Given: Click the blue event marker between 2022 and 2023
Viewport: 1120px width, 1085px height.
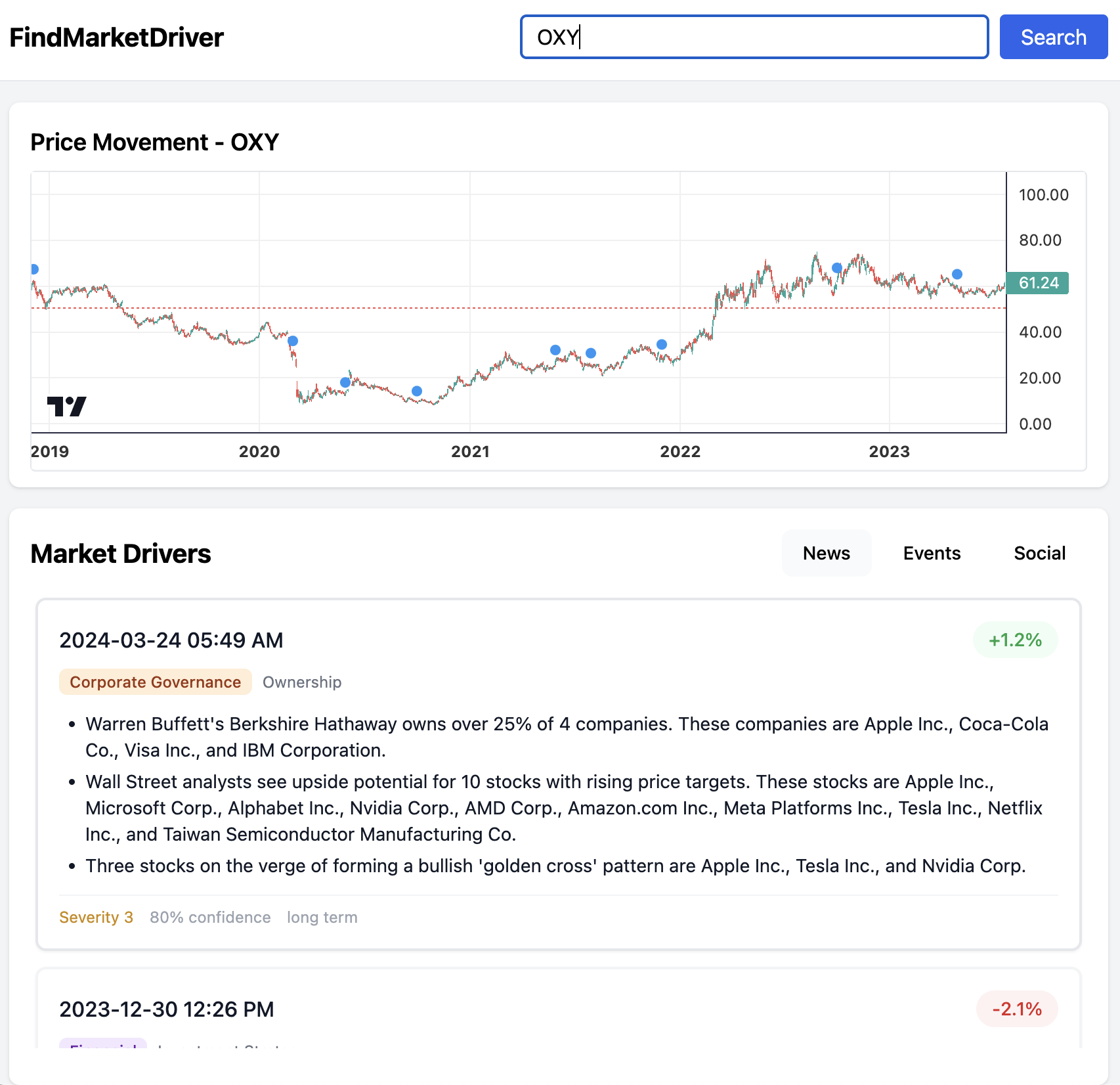Looking at the screenshot, I should click(x=836, y=268).
